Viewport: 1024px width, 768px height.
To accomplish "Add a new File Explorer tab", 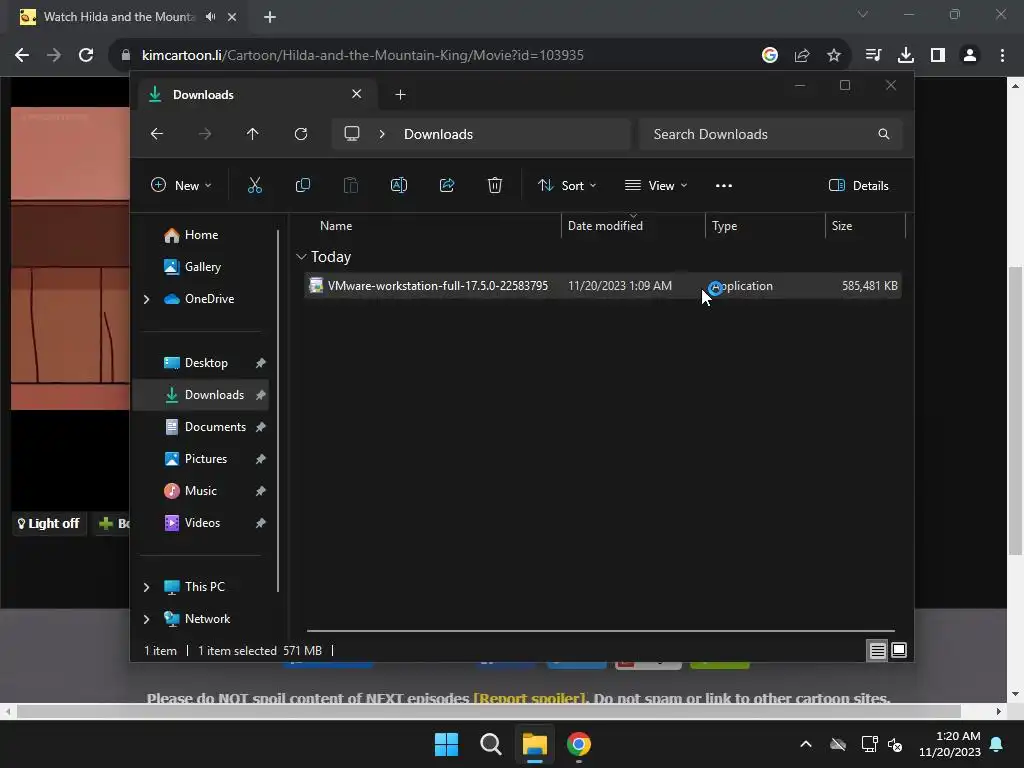I will pyautogui.click(x=400, y=95).
